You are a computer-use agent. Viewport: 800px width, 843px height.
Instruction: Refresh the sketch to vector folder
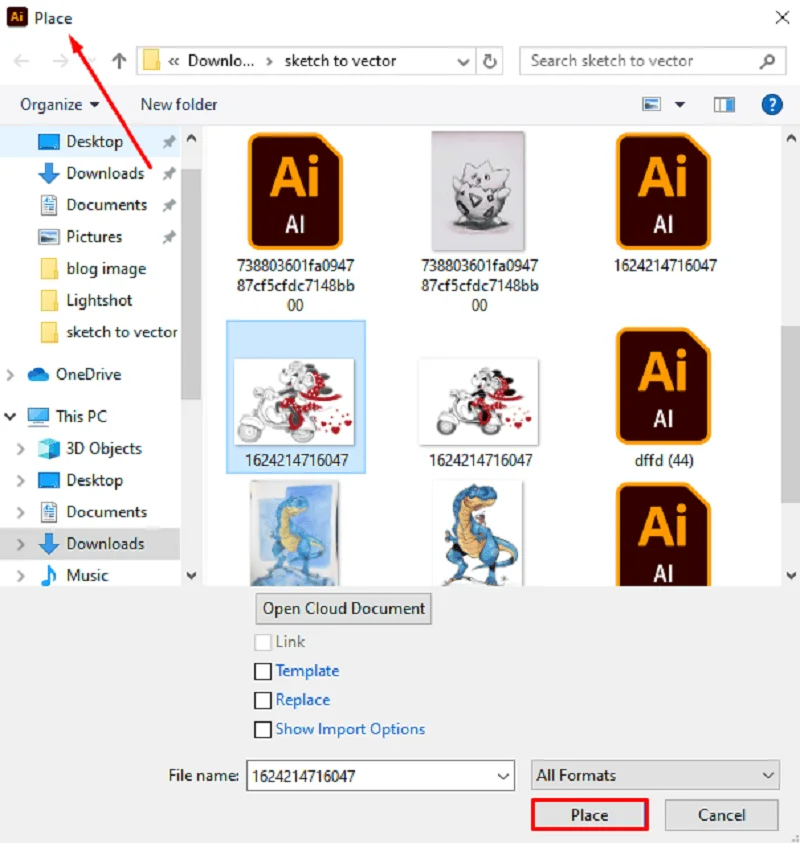coord(489,61)
